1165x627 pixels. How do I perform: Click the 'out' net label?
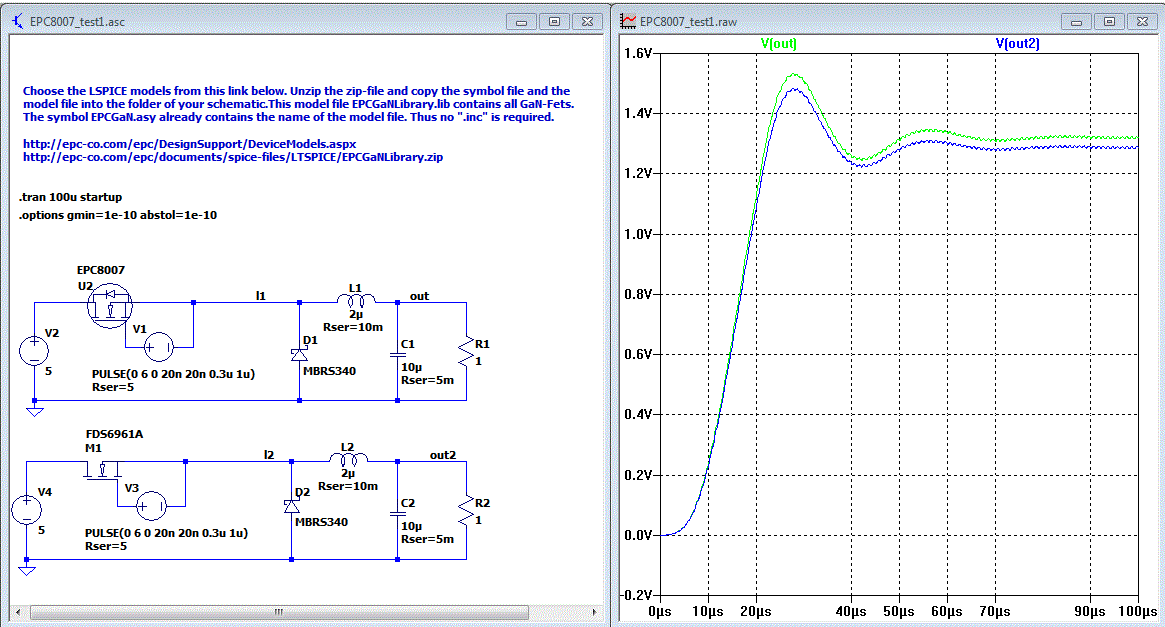point(419,296)
